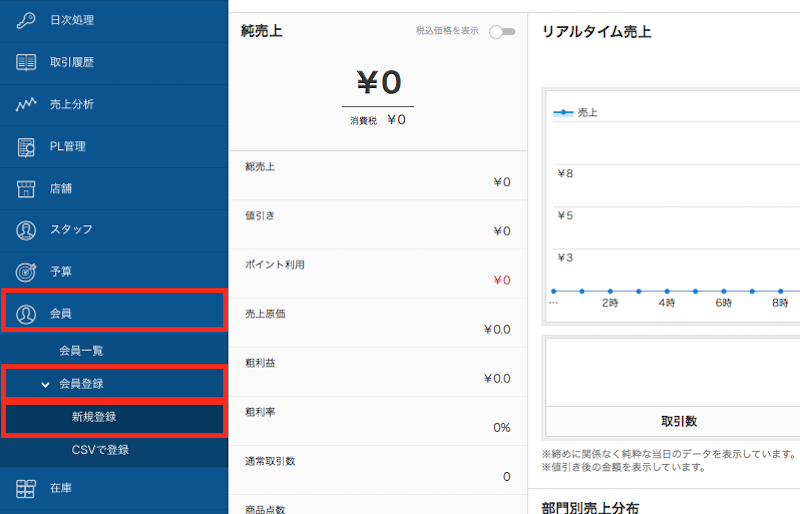Click the リアルタイム売上 heading
Image resolution: width=800 pixels, height=514 pixels.
point(596,32)
